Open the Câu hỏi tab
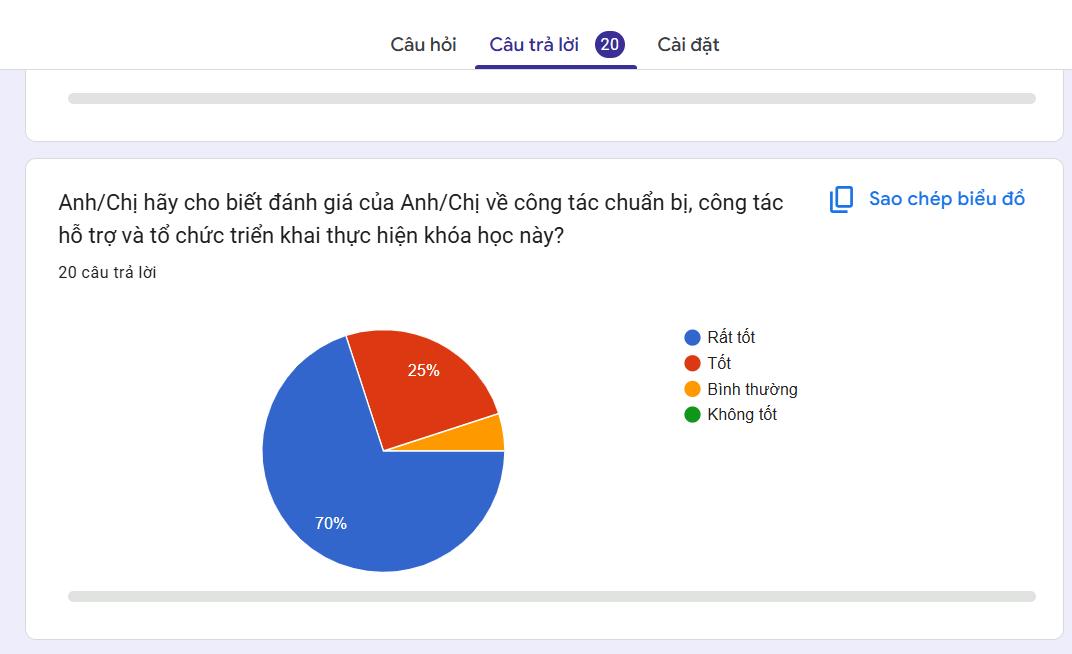The width and height of the screenshot is (1072, 654). coord(423,44)
